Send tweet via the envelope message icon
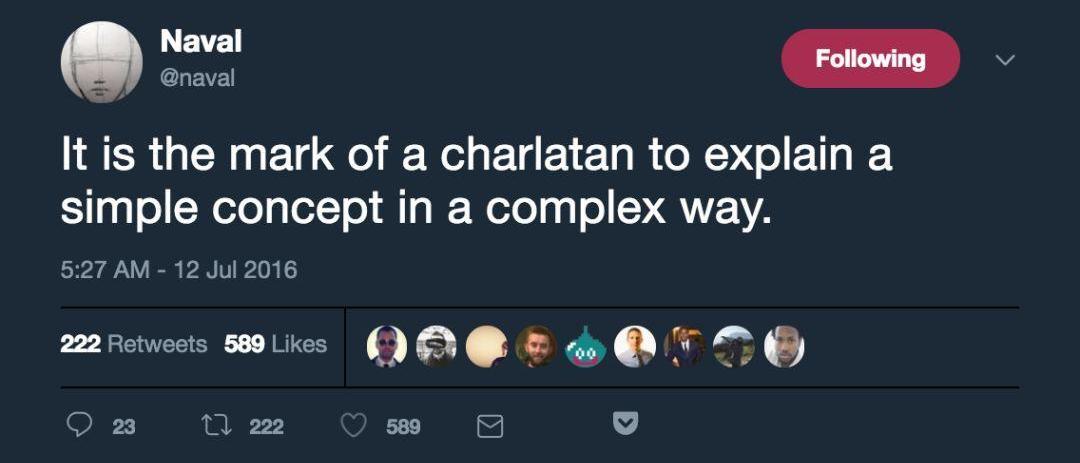The image size is (1080, 463). coord(489,427)
